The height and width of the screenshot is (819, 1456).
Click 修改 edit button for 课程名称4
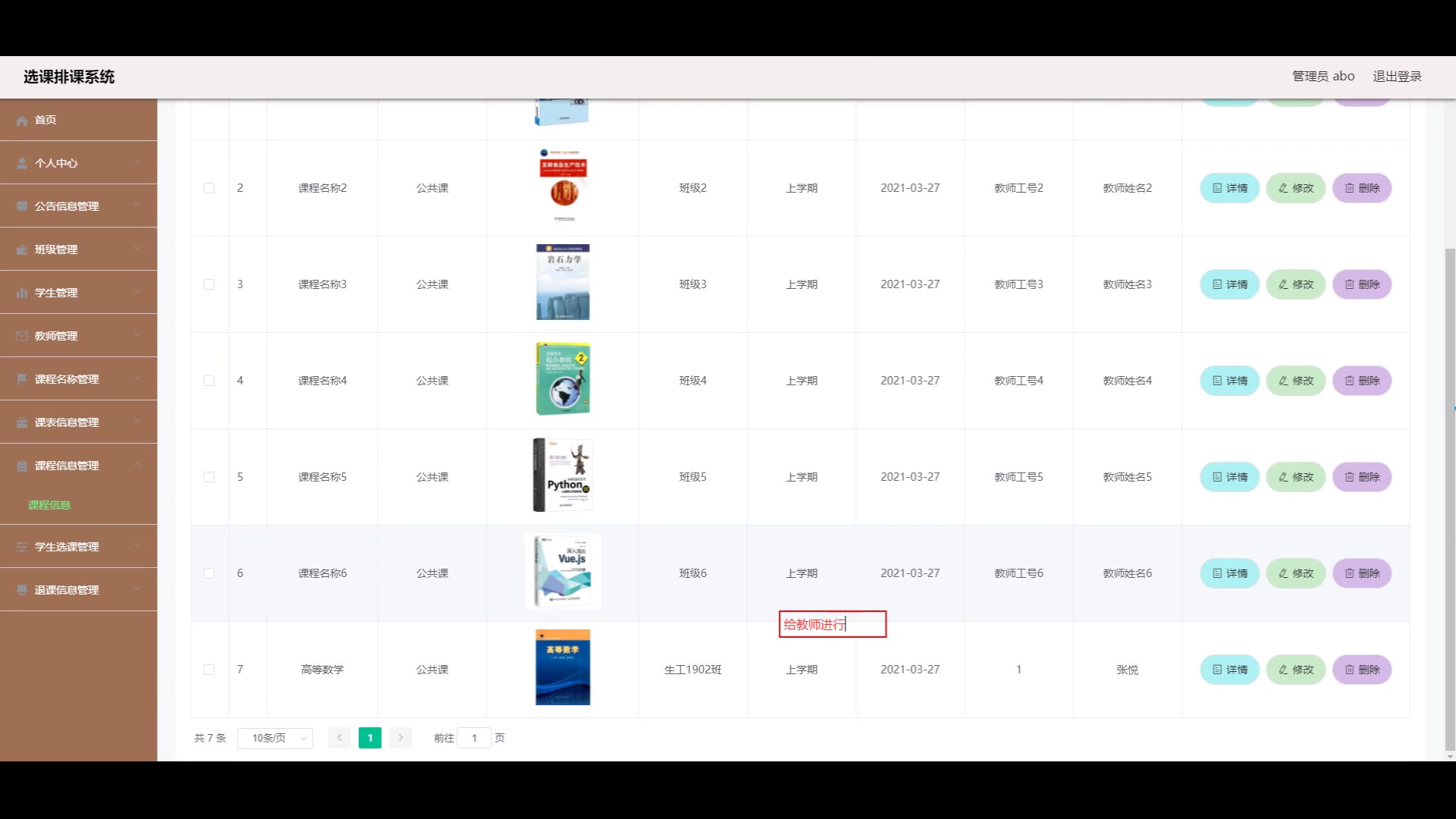pyautogui.click(x=1295, y=381)
